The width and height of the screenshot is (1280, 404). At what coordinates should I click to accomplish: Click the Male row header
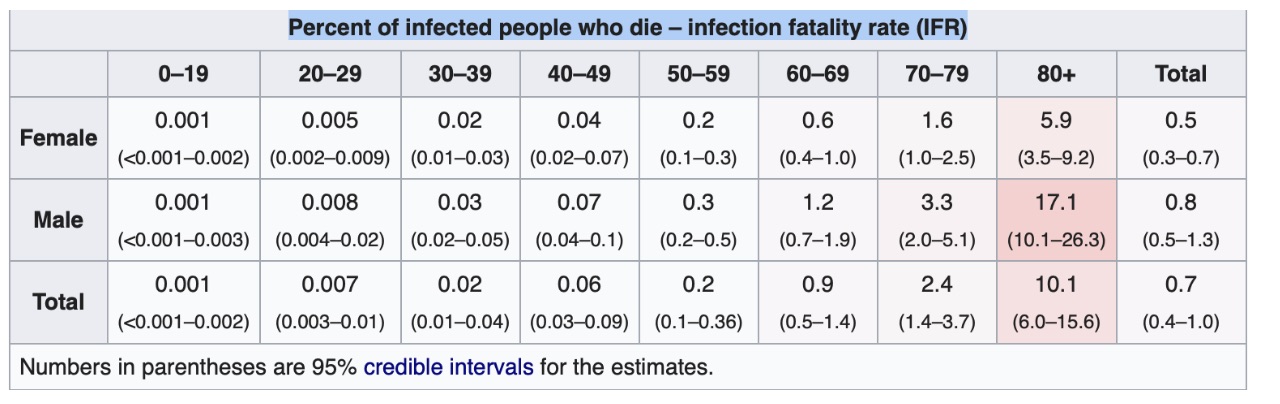[x=59, y=220]
